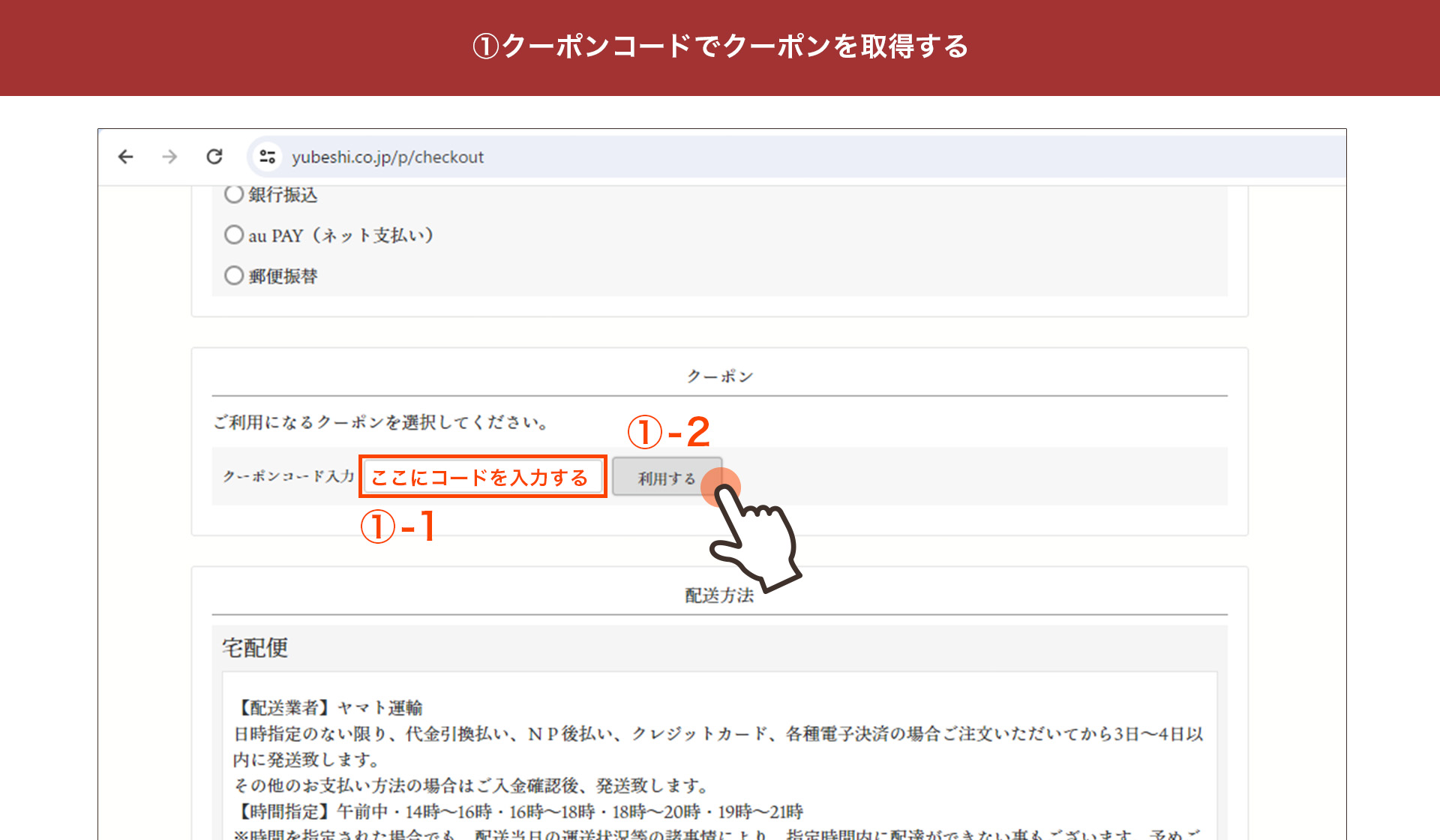Click the red banner title about coupon codes
Image resolution: width=1440 pixels, height=840 pixels.
[720, 46]
